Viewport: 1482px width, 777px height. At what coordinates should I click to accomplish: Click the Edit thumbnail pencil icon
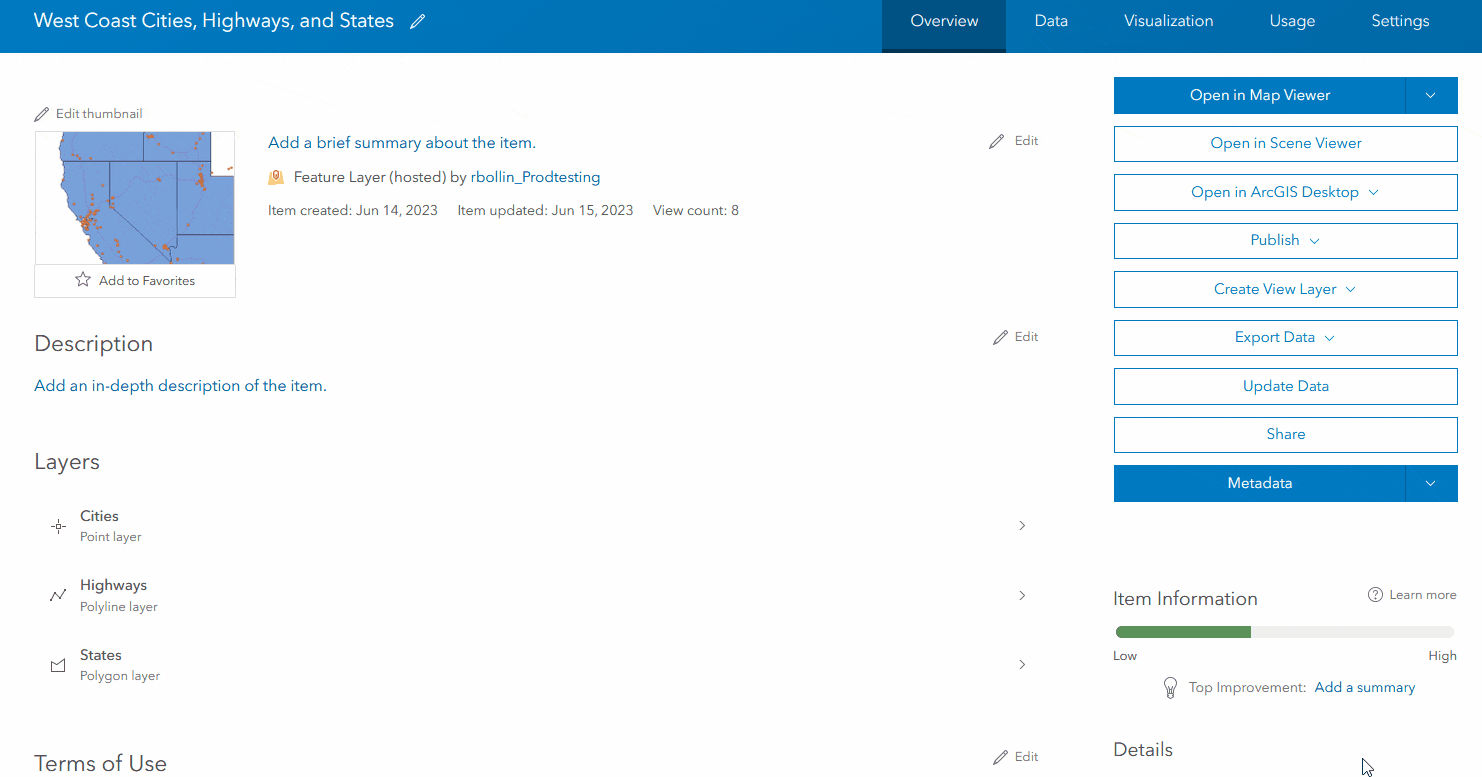pyautogui.click(x=42, y=113)
